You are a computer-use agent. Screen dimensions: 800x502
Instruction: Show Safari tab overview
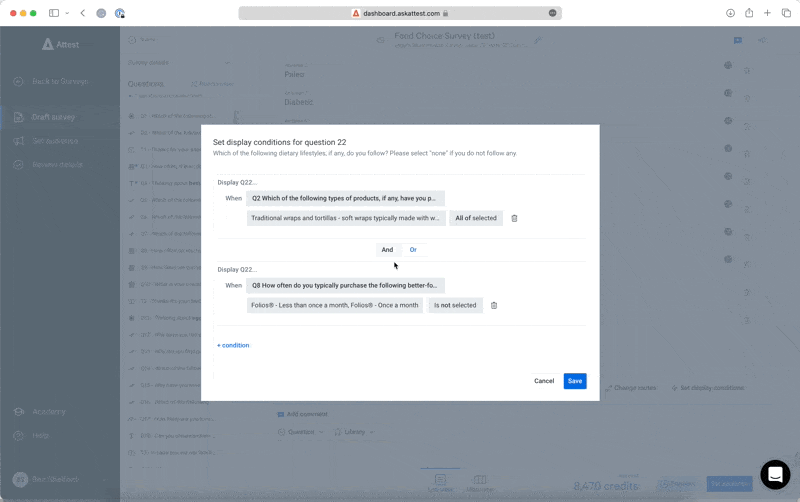[x=786, y=13]
